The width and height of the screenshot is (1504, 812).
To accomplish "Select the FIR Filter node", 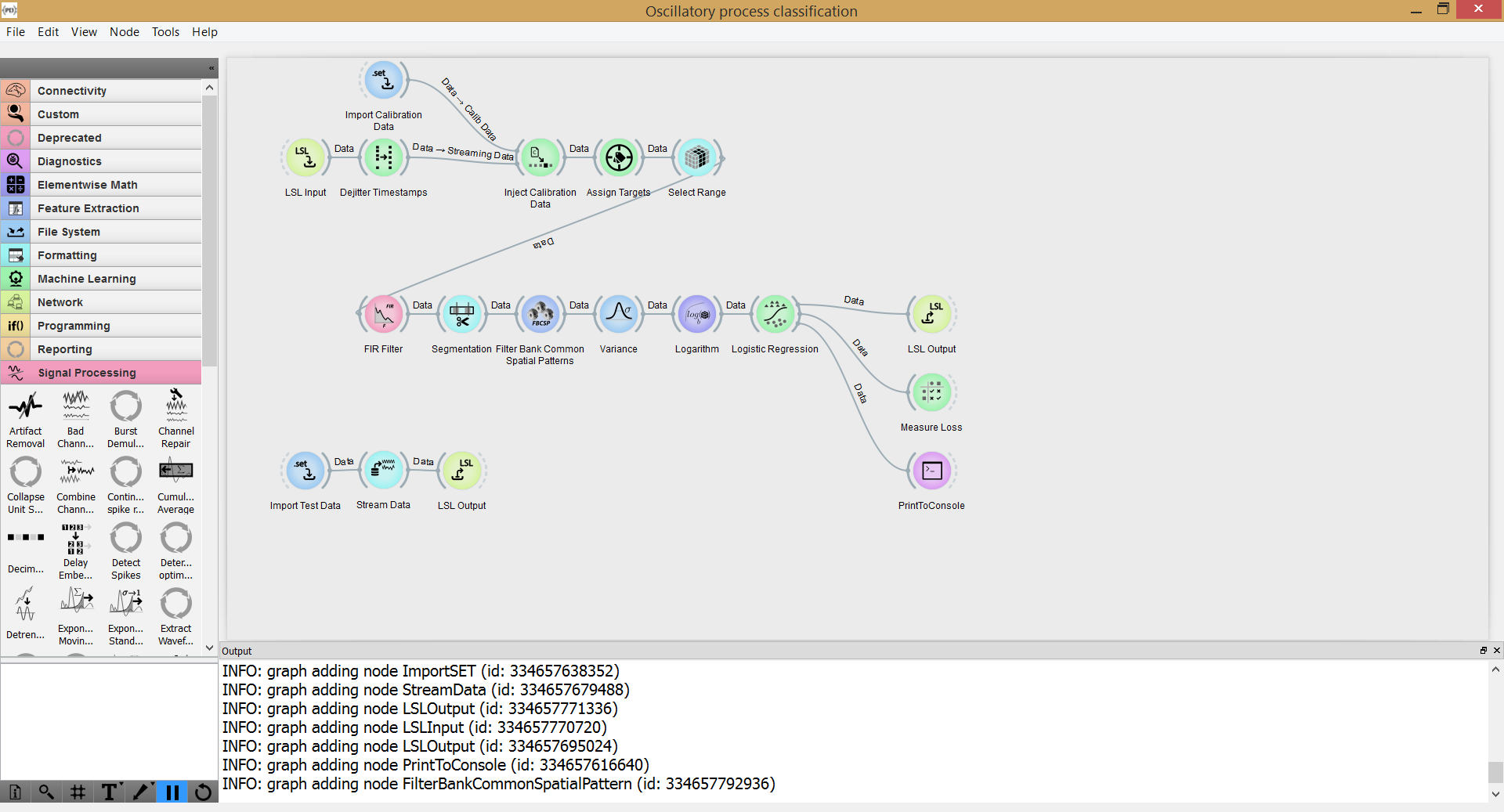I will [384, 314].
